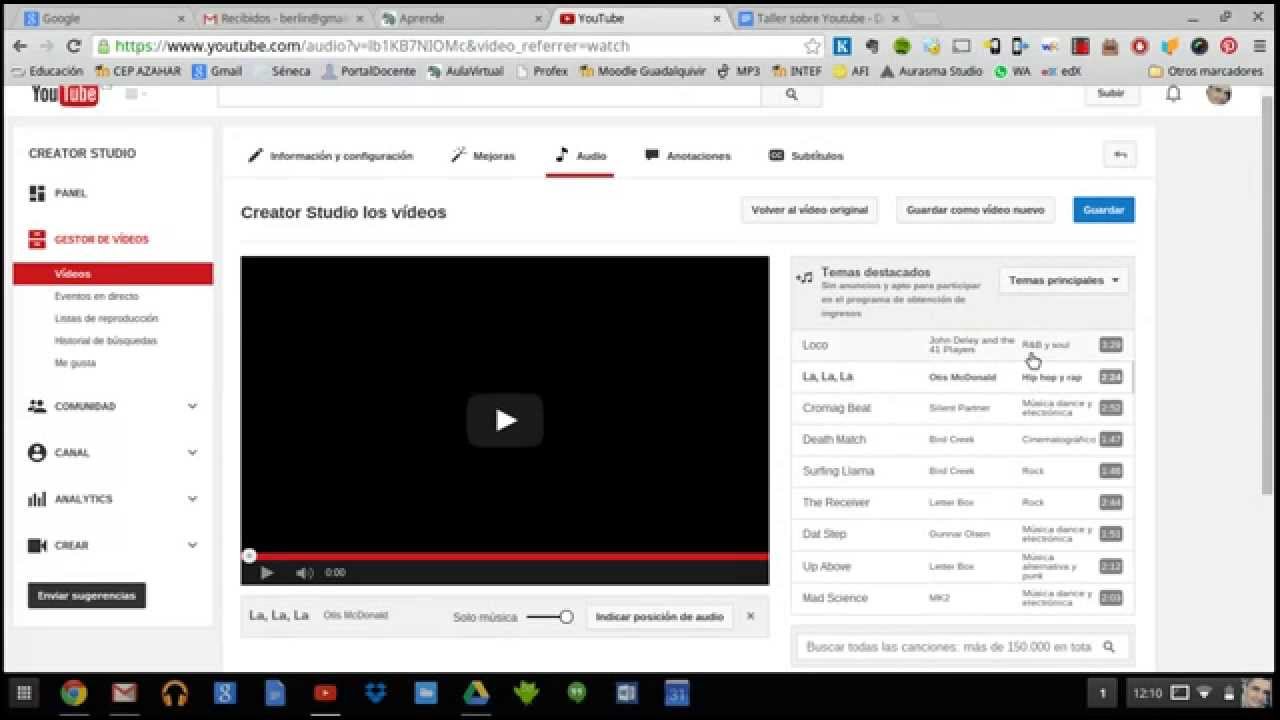Click the blue Guardar button
Viewport: 1280px width, 720px height.
[1104, 210]
